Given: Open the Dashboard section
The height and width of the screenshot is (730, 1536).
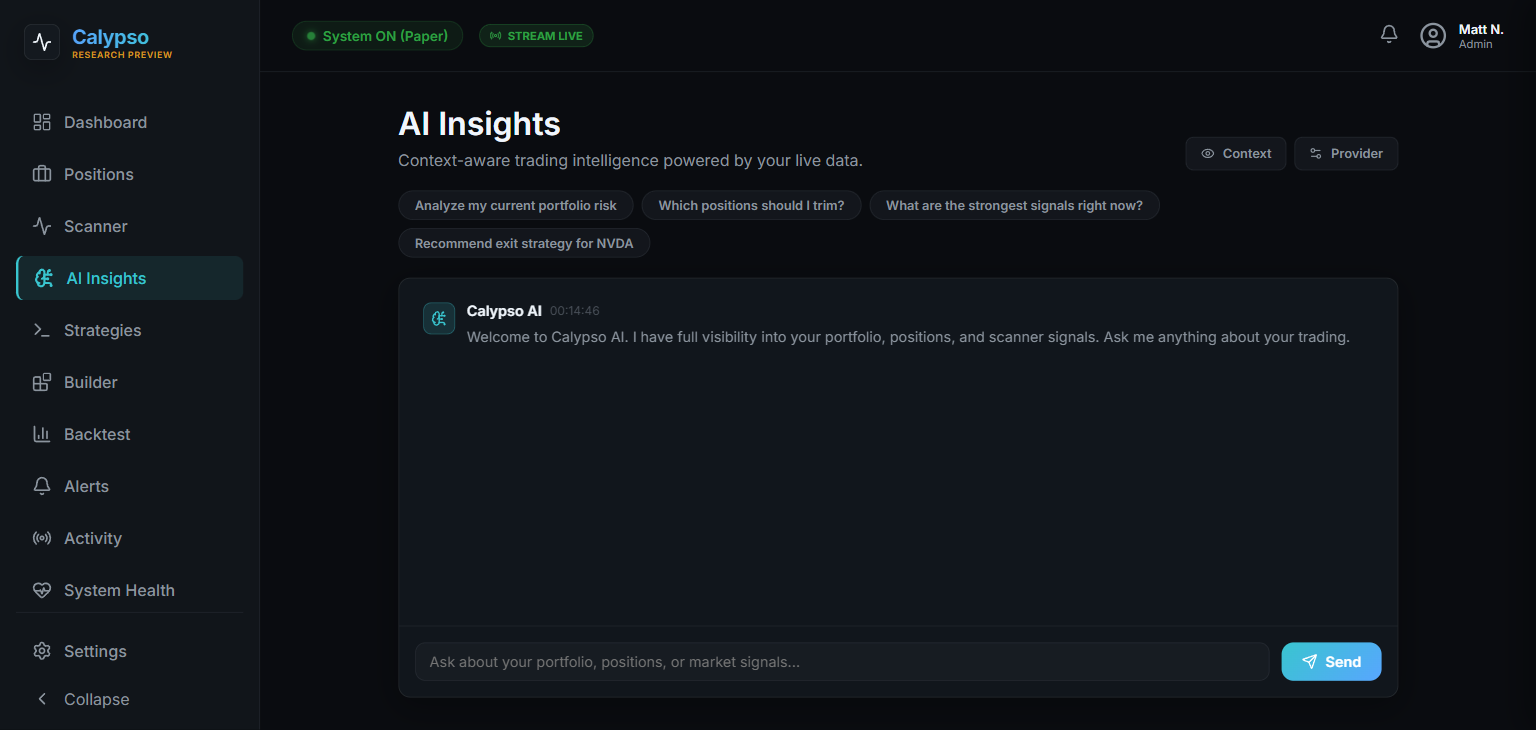Looking at the screenshot, I should pyautogui.click(x=104, y=122).
